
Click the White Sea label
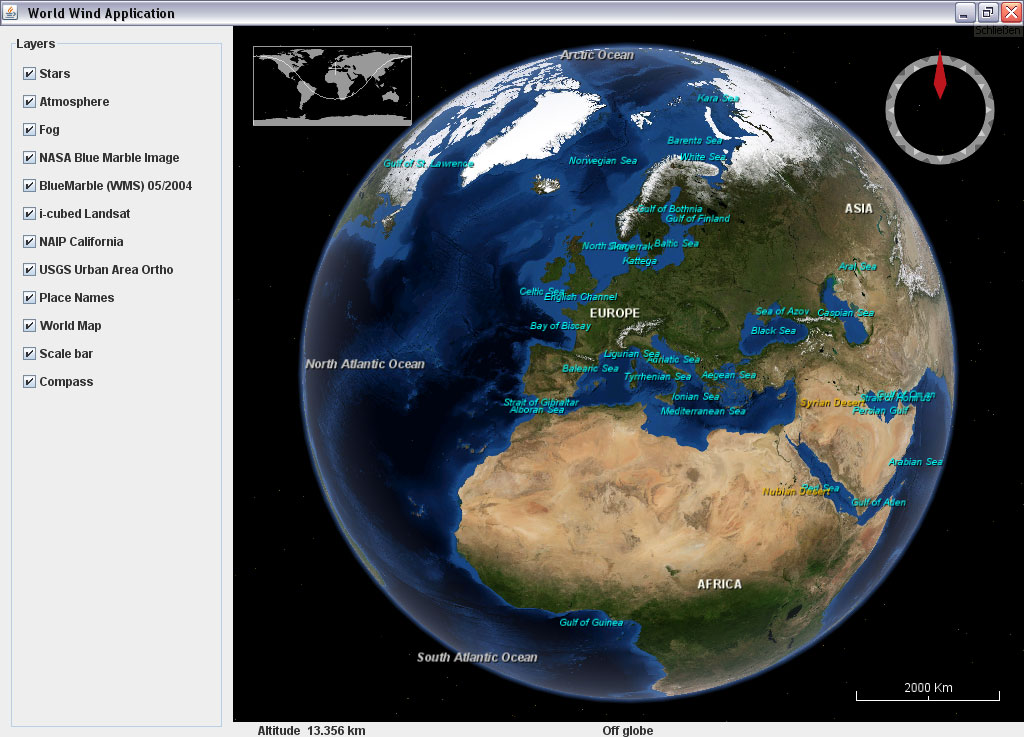tap(703, 157)
